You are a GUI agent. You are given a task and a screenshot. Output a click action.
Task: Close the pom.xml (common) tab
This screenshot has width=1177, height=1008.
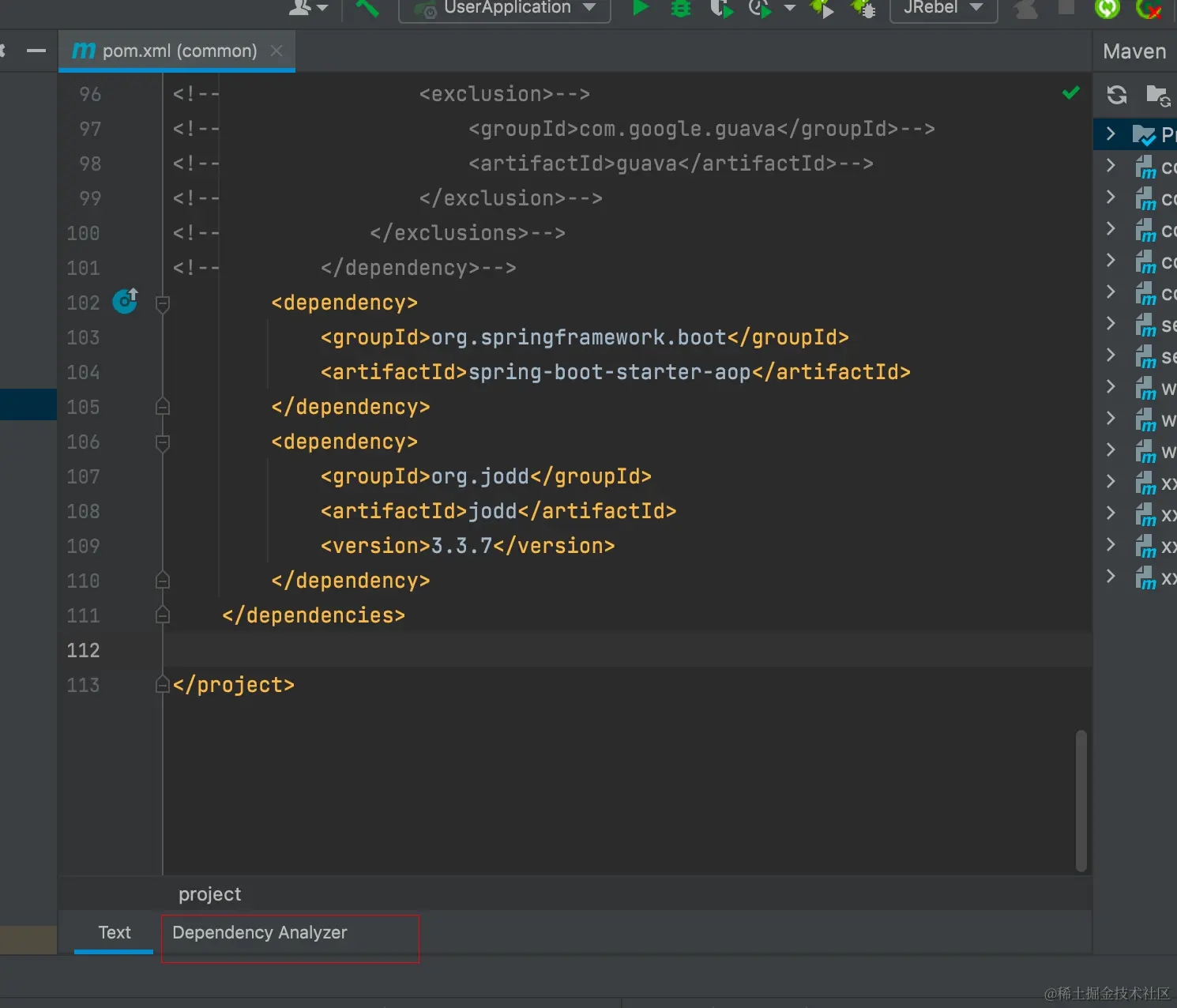[x=276, y=51]
